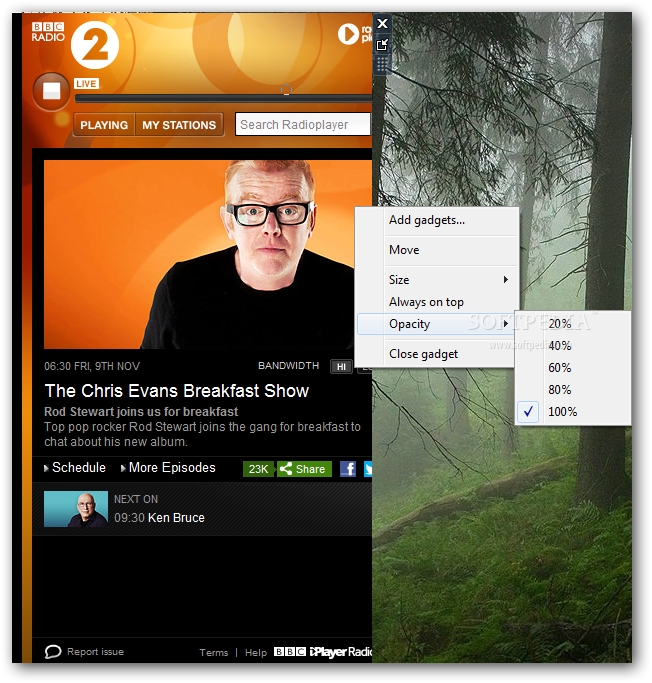Click the 'Rod Stewart joins us for breakfast' text
652x683 pixels.
(141, 412)
